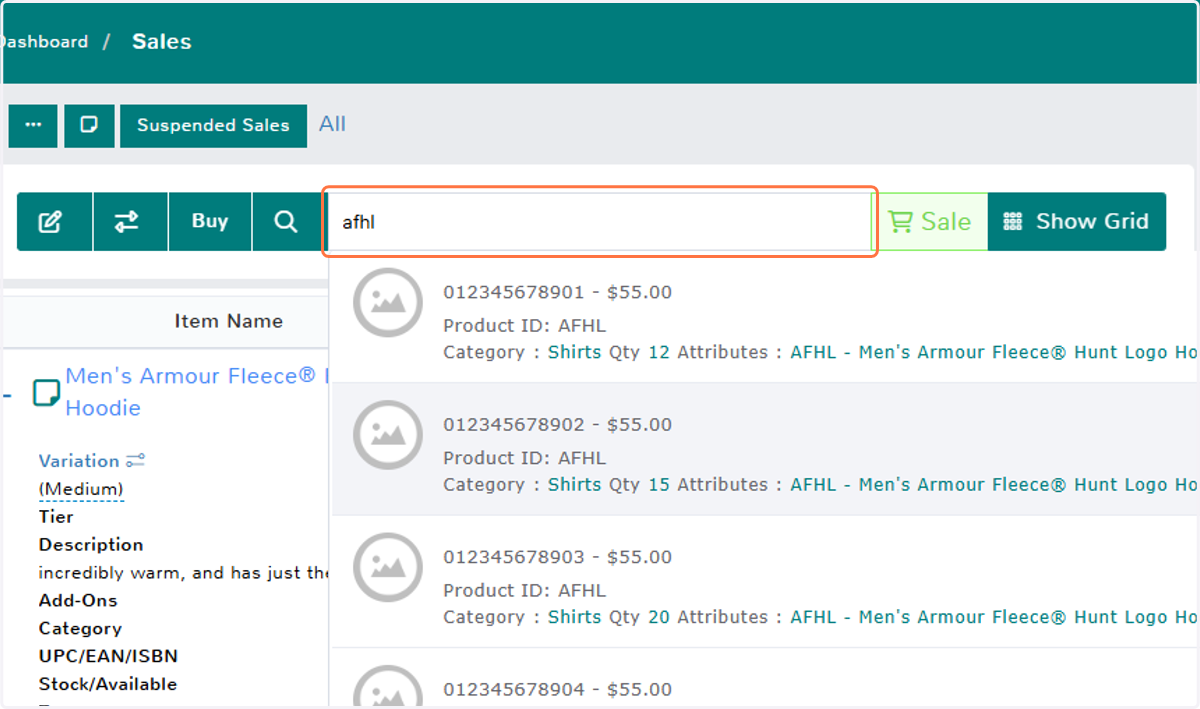Open Dashboard breadcrumb link

[x=44, y=42]
